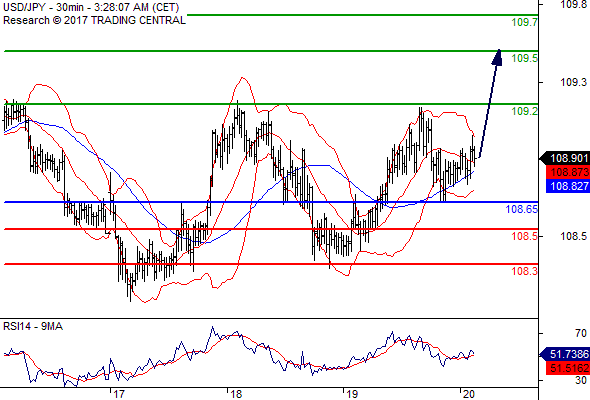Click the 109.2 green resistance label
Viewport: 590px width, 400px height.
[x=525, y=111]
